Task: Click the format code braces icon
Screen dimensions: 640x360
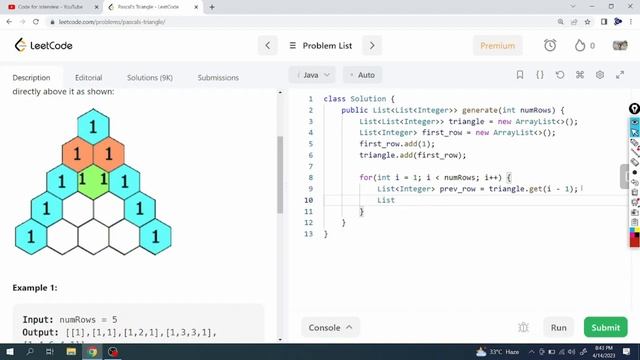Action: click(540, 75)
